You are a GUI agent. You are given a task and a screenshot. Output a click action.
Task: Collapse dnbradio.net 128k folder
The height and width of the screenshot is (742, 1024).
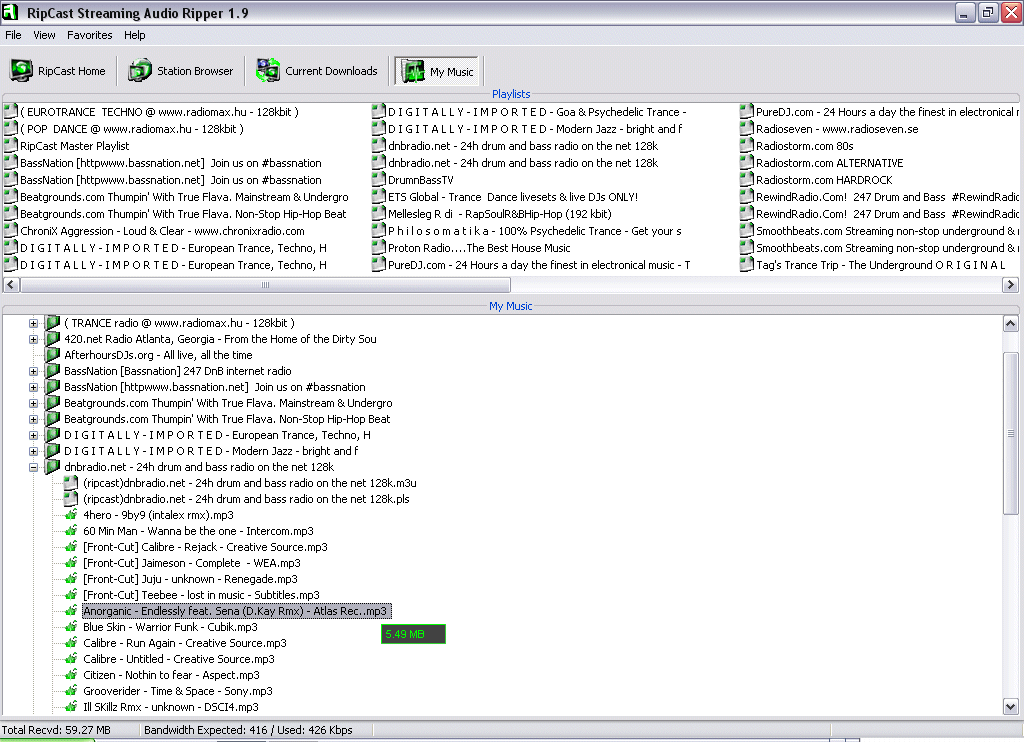tap(33, 467)
